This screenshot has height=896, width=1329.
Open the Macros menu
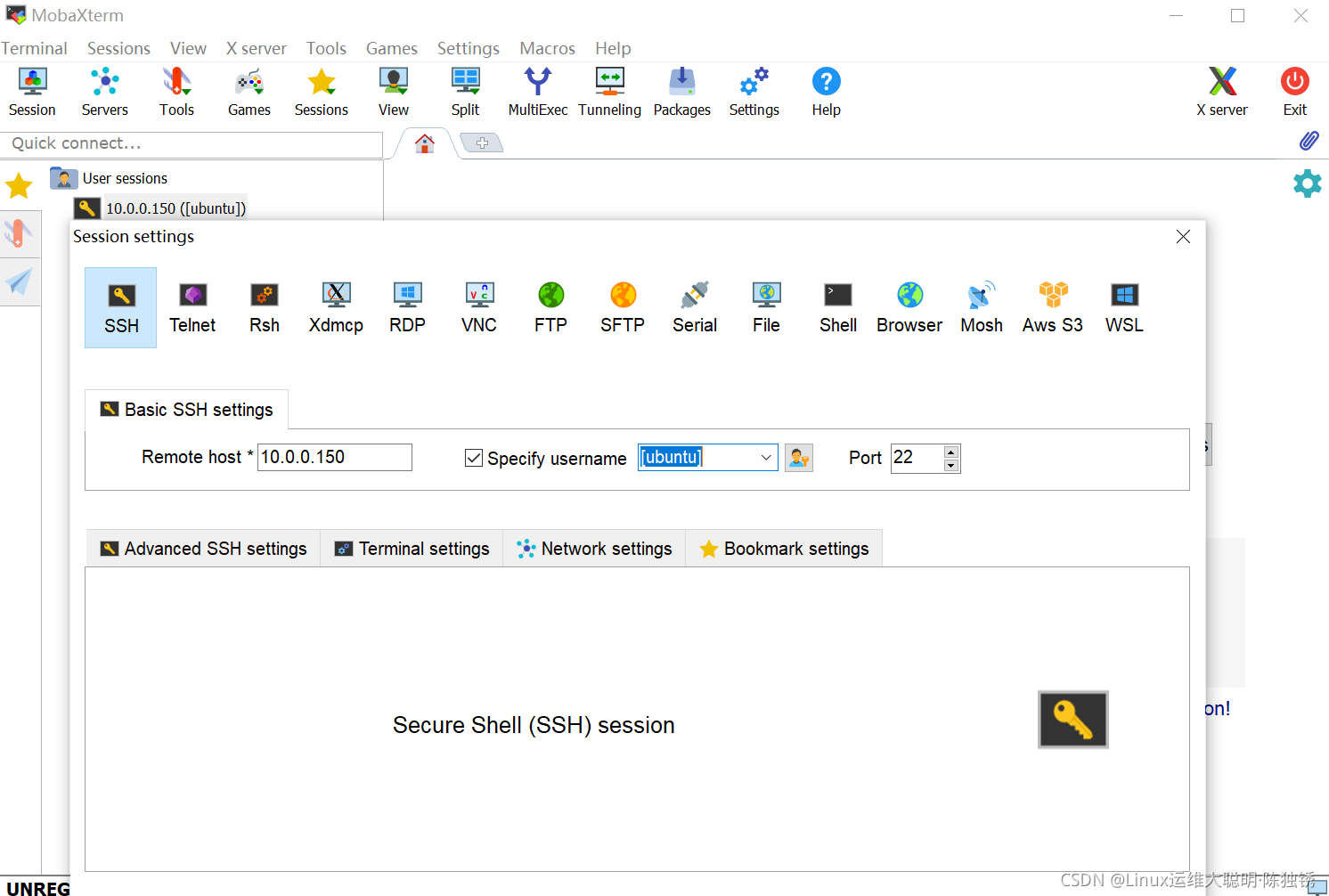click(547, 48)
